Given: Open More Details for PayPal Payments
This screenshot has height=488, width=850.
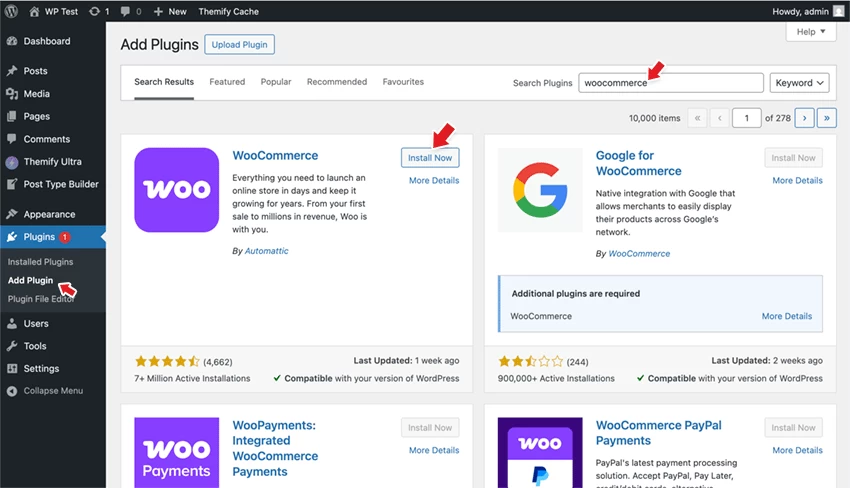Looking at the screenshot, I should click(797, 451).
